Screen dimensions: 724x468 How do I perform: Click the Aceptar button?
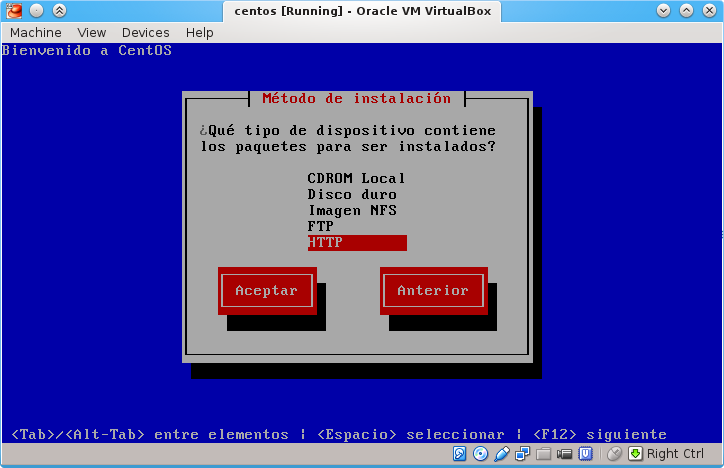(x=267, y=291)
